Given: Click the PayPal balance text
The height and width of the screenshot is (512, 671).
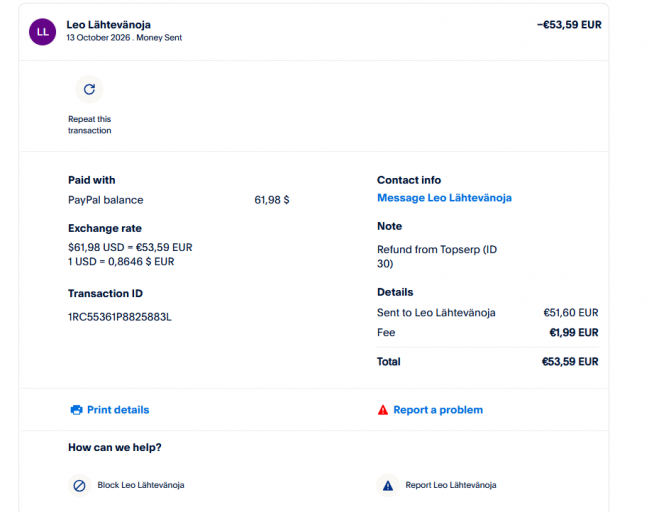Looking at the screenshot, I should click(106, 200).
